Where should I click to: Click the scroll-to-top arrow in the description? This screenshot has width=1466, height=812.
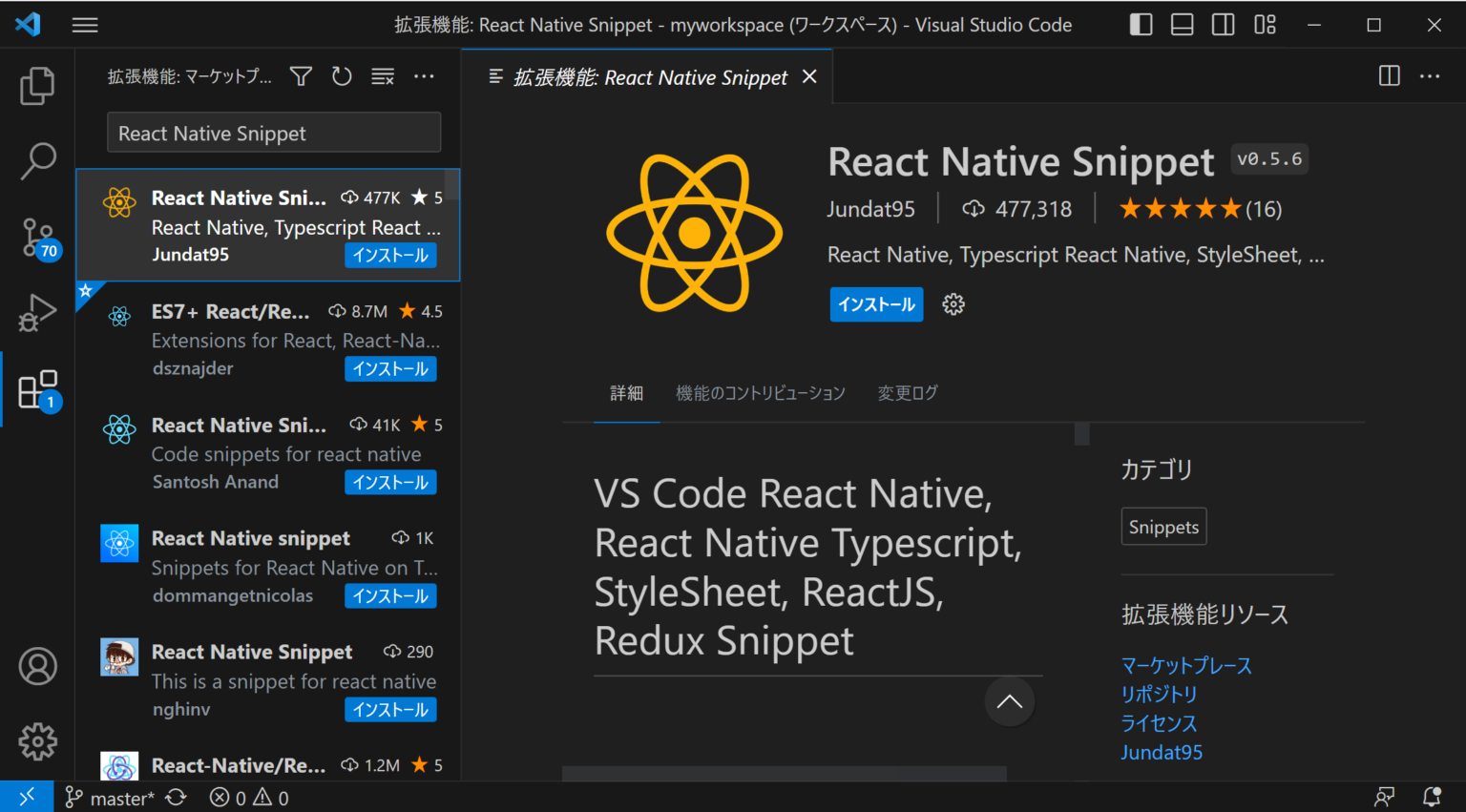[x=1009, y=701]
